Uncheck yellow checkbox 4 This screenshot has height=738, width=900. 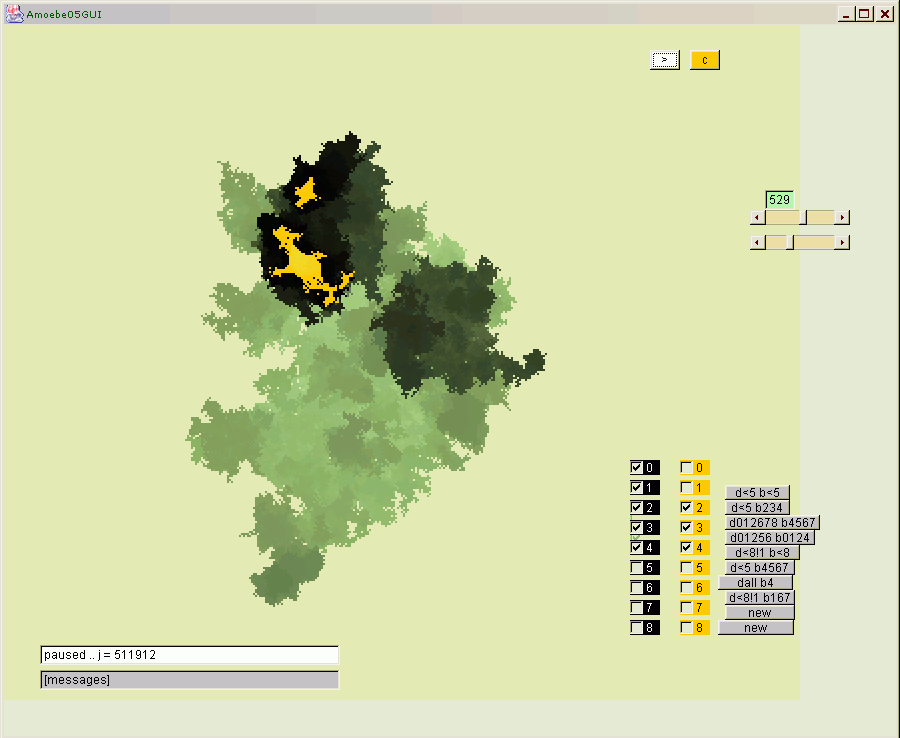coord(686,547)
